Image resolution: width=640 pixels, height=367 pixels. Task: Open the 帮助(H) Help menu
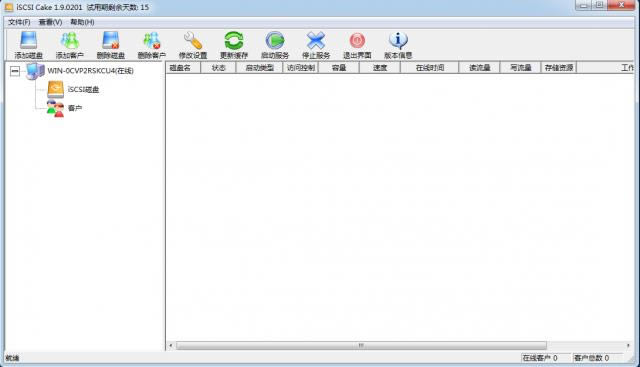pyautogui.click(x=82, y=22)
